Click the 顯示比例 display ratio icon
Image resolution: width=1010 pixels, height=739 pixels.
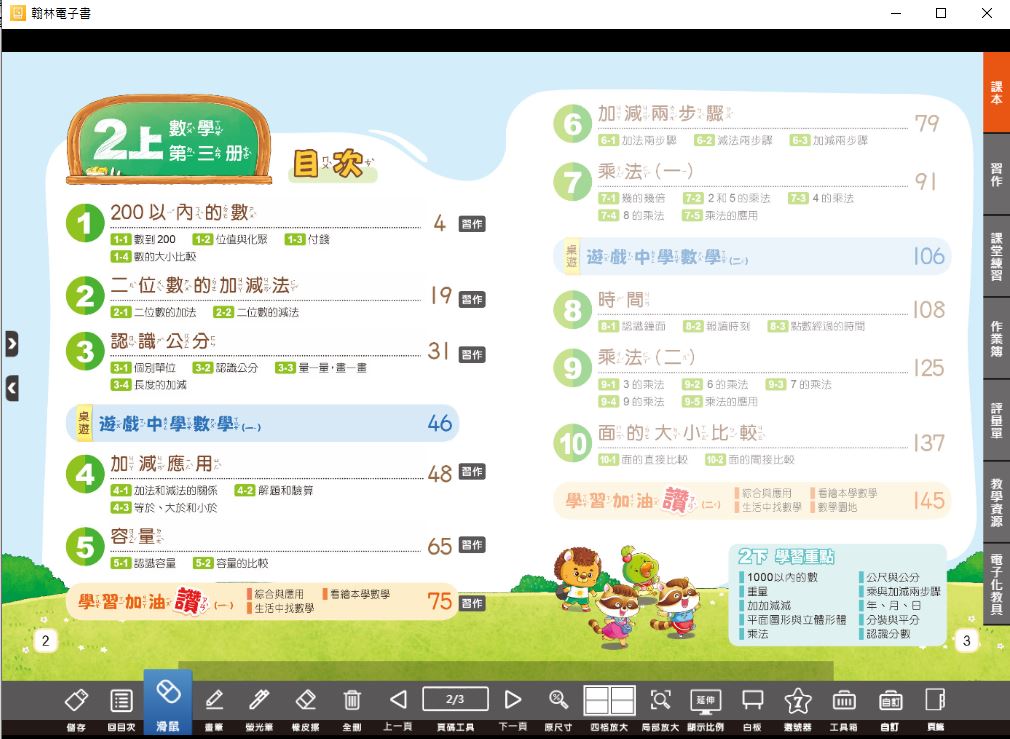point(705,701)
